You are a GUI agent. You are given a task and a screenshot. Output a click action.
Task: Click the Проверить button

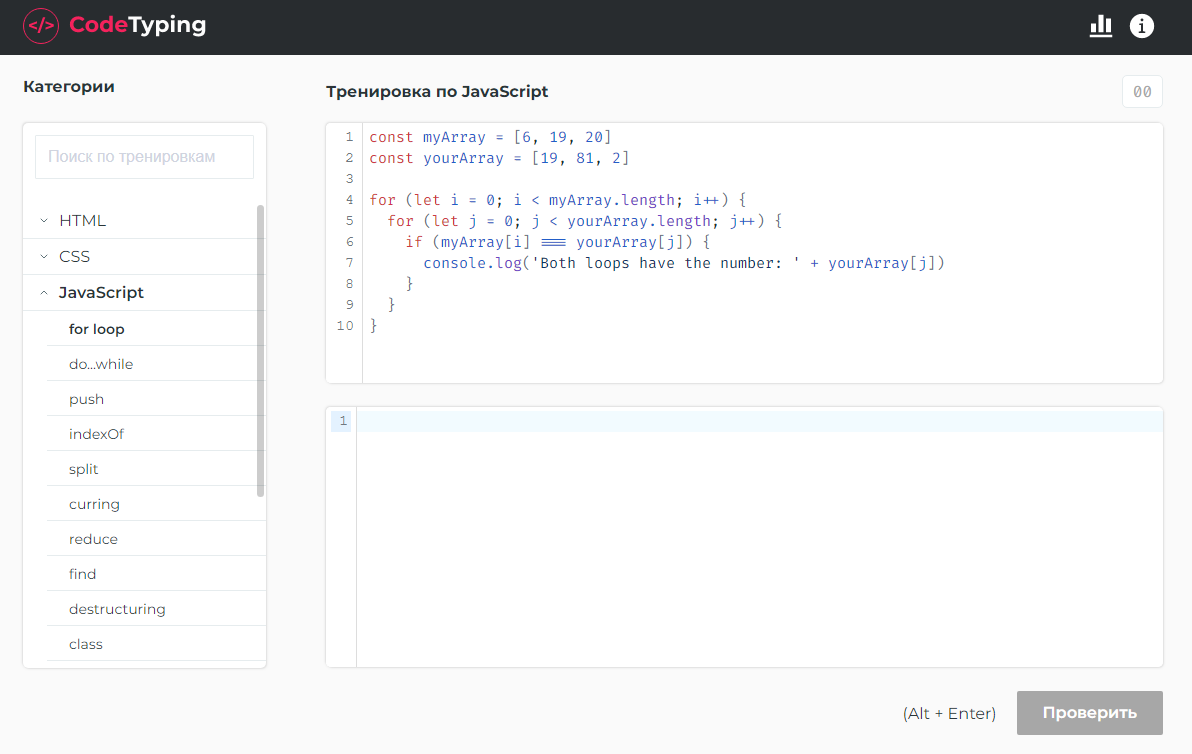[1089, 713]
